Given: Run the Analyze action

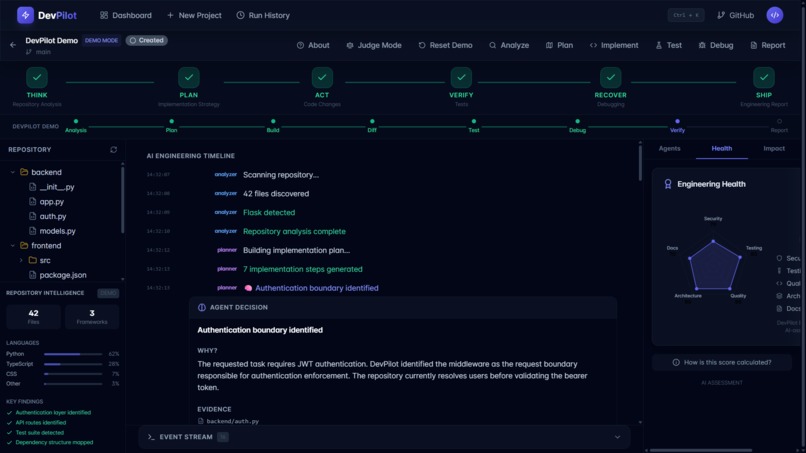Looking at the screenshot, I should point(509,45).
